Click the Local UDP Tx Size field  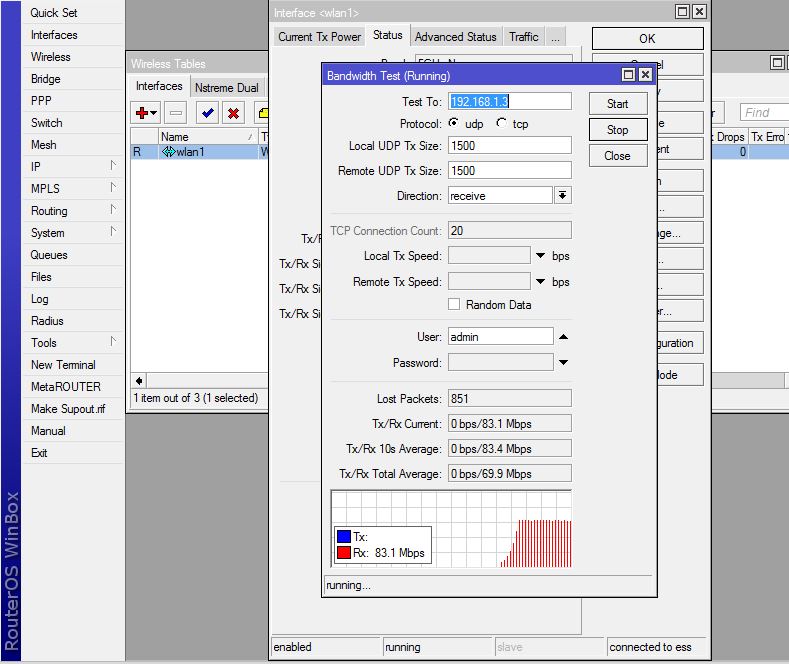point(510,145)
